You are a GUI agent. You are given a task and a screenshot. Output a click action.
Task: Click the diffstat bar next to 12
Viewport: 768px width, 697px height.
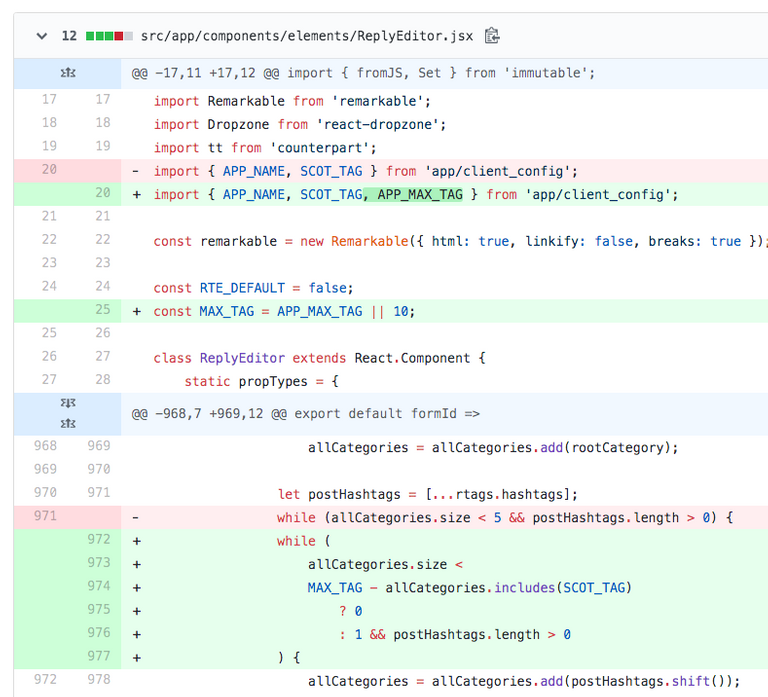pyautogui.click(x=109, y=36)
